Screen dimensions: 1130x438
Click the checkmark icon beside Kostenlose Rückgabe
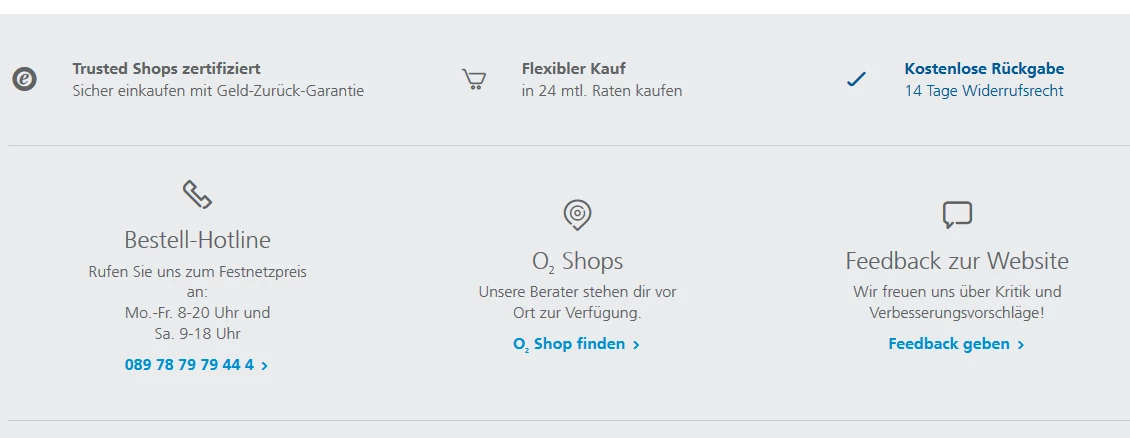(x=856, y=79)
